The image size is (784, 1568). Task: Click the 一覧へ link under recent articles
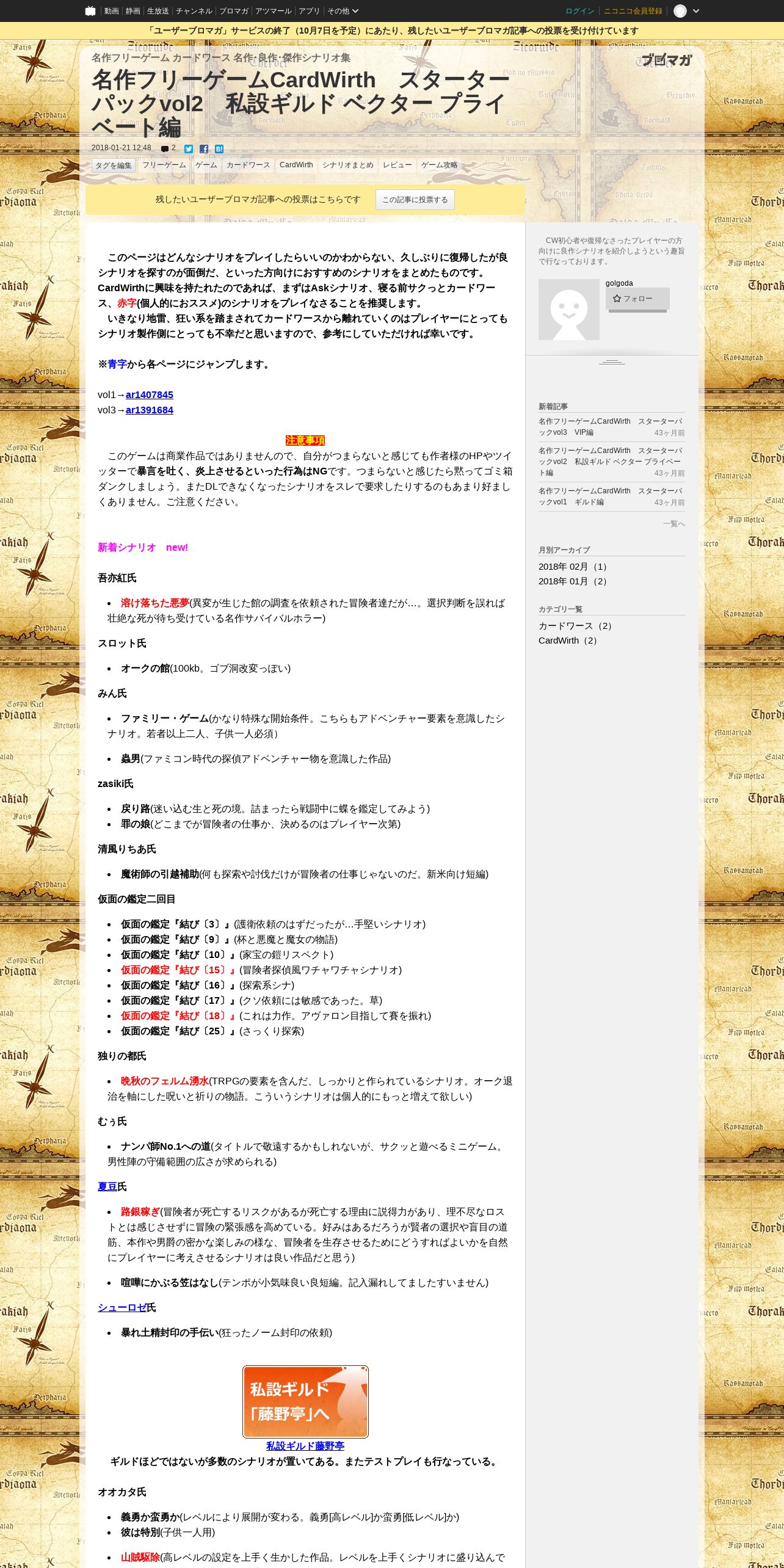click(x=674, y=524)
